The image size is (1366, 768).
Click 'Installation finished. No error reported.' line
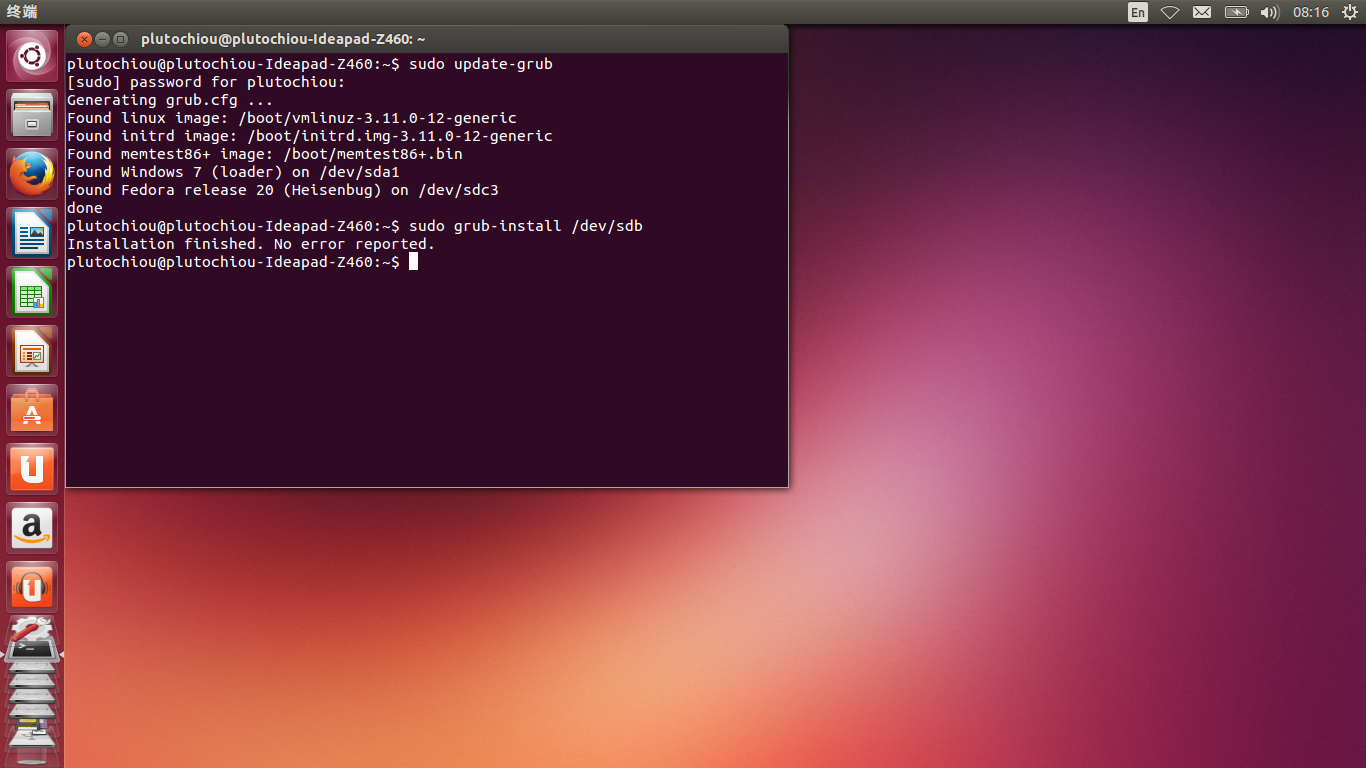coord(251,244)
